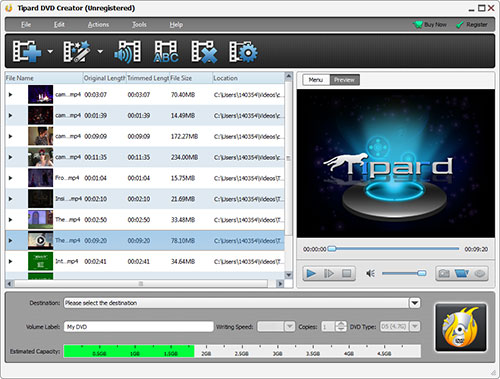The height and width of the screenshot is (379, 500).
Task: Mute the preview speaker icon
Action: [x=370, y=274]
